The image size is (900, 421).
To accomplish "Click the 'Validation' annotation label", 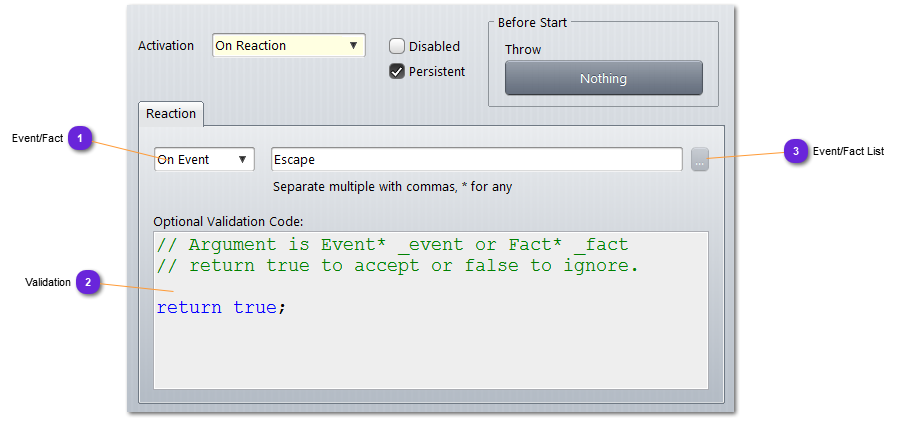I will click(x=48, y=283).
